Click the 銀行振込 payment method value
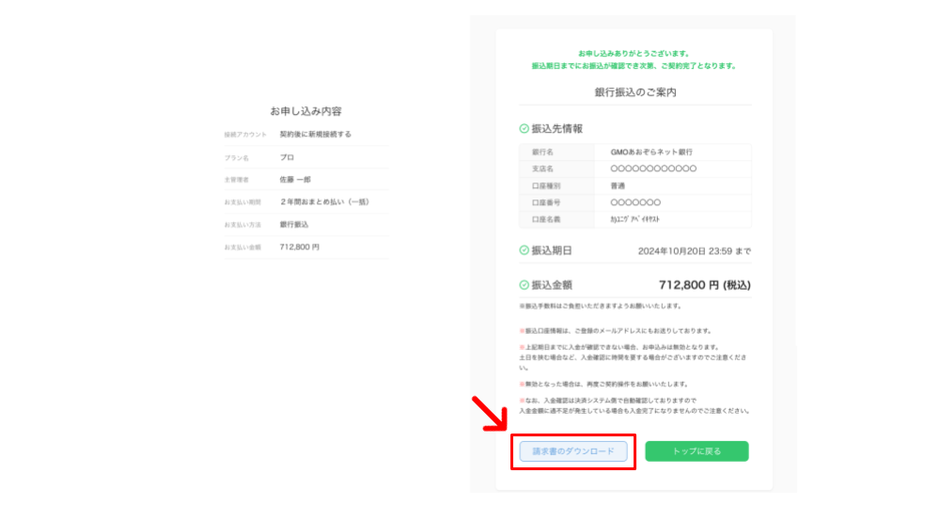The height and width of the screenshot is (508, 940). 294,224
